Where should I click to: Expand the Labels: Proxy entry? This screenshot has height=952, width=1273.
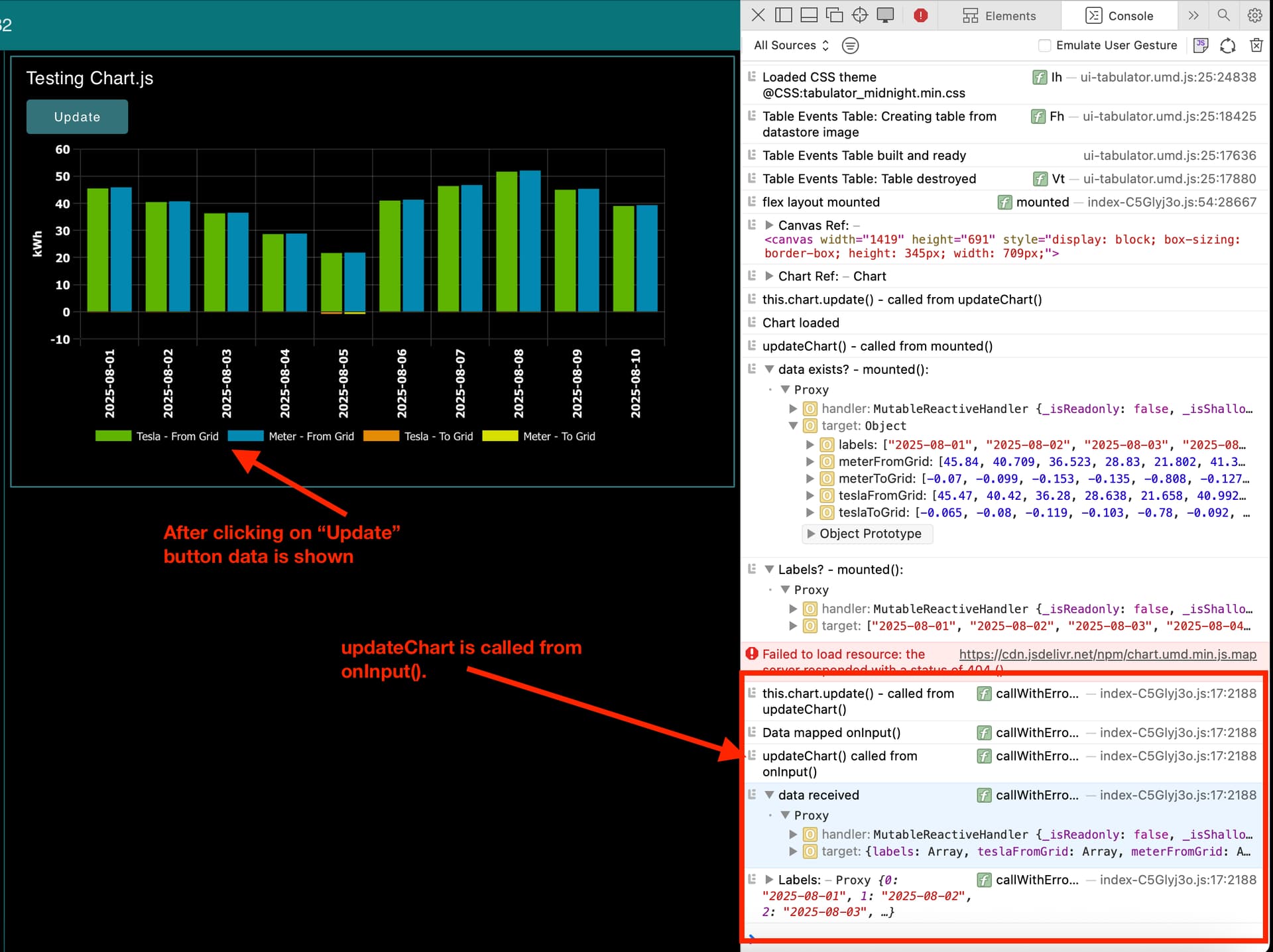click(x=769, y=880)
